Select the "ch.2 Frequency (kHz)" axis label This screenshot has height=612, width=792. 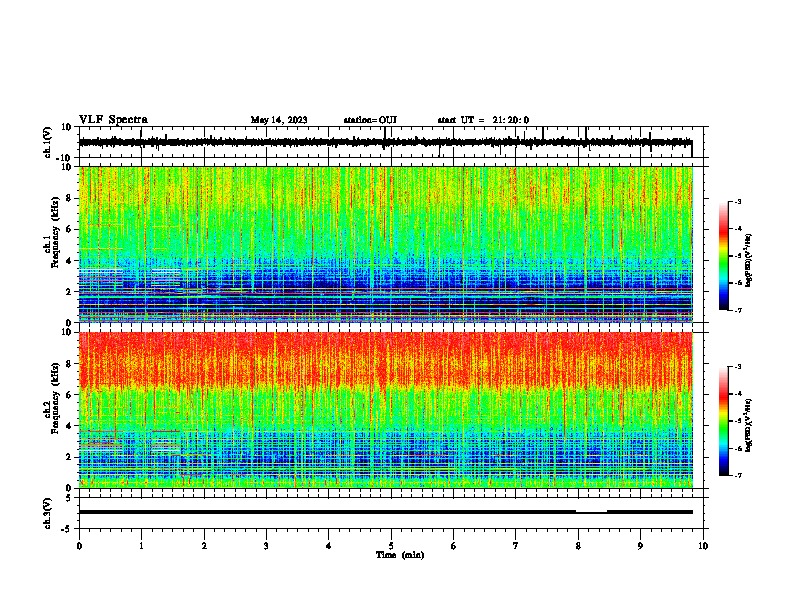click(x=53, y=398)
